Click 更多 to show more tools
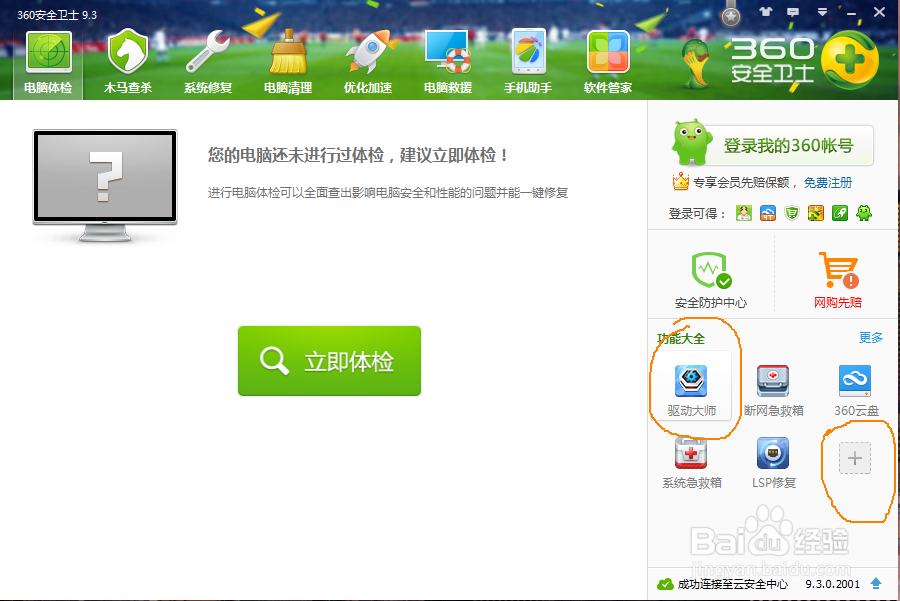 point(871,338)
